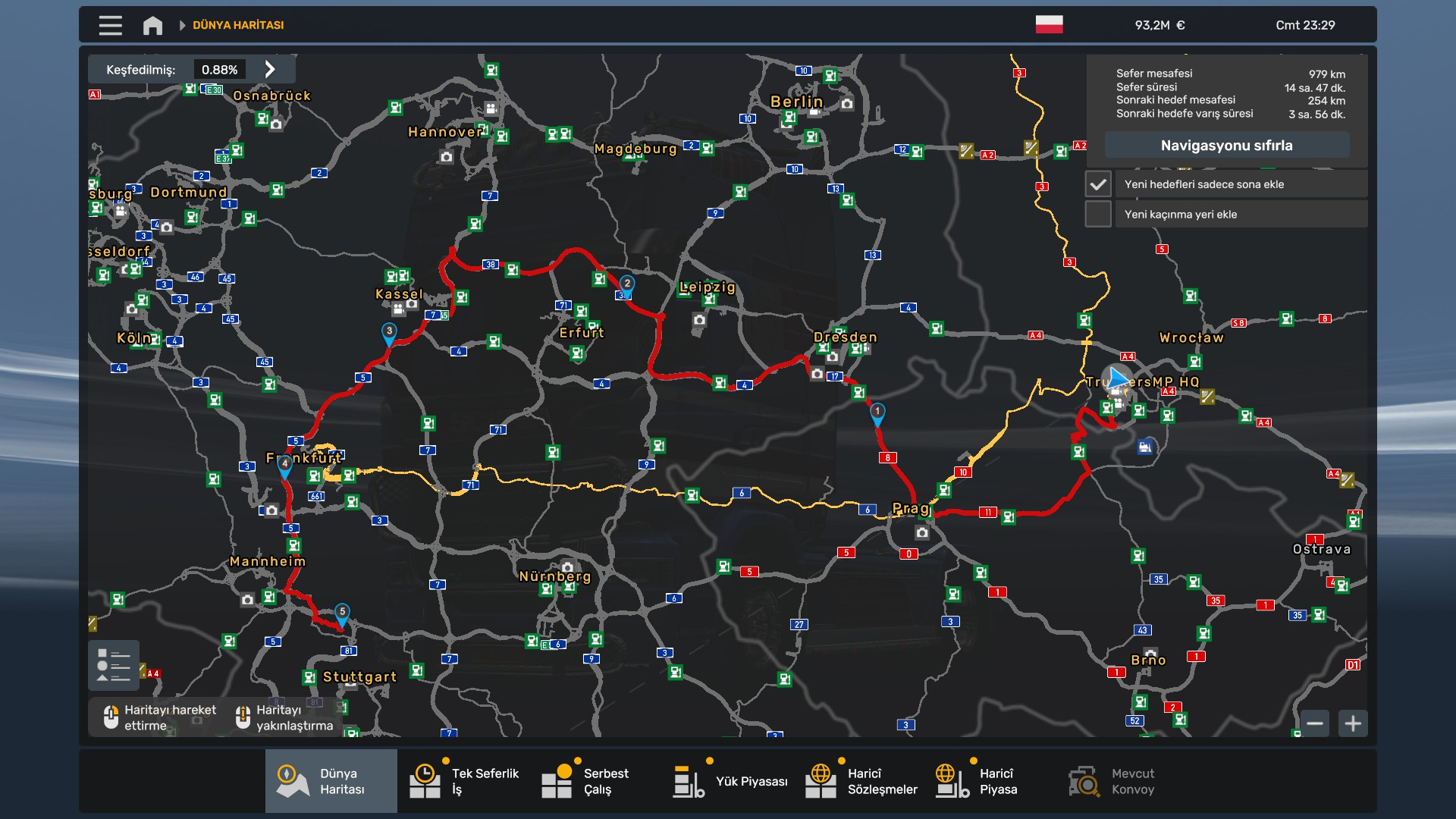Click breadcrumb arrow before Dünya Haritası
Viewport: 1456px width, 819px height.
[x=182, y=25]
